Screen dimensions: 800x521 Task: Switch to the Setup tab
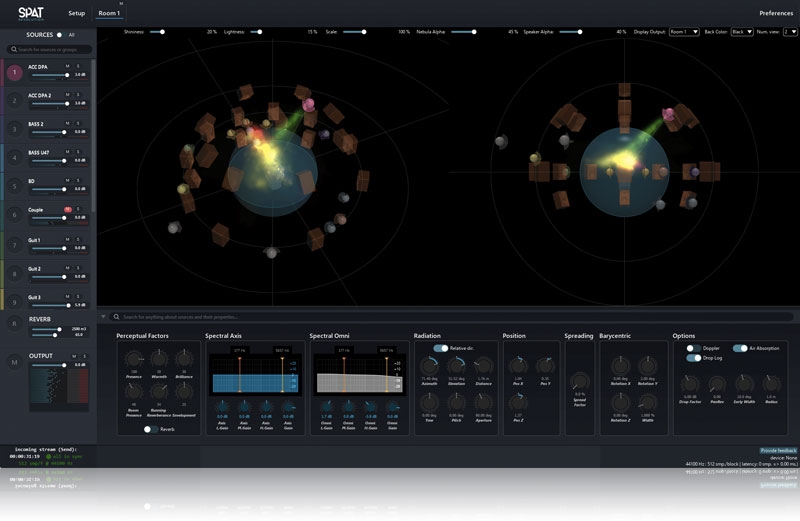click(76, 13)
